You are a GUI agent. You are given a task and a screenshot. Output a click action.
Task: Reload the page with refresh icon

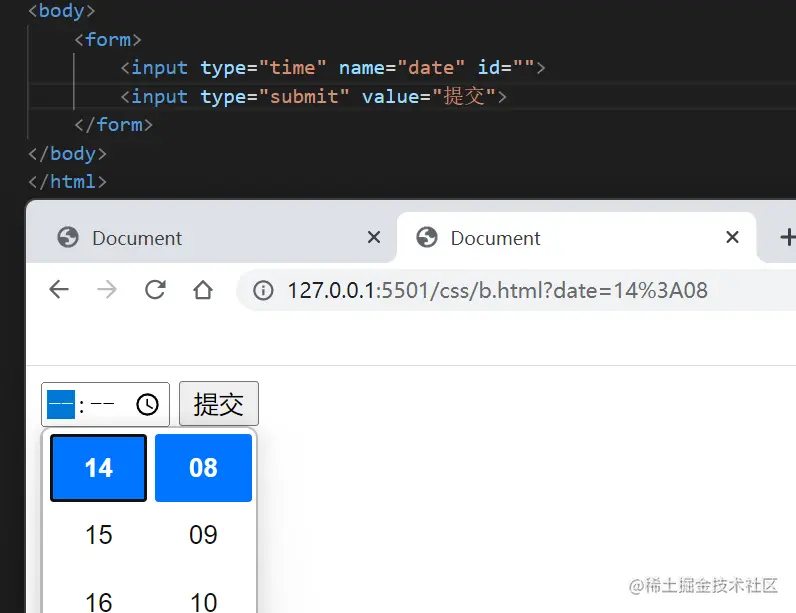(x=155, y=290)
